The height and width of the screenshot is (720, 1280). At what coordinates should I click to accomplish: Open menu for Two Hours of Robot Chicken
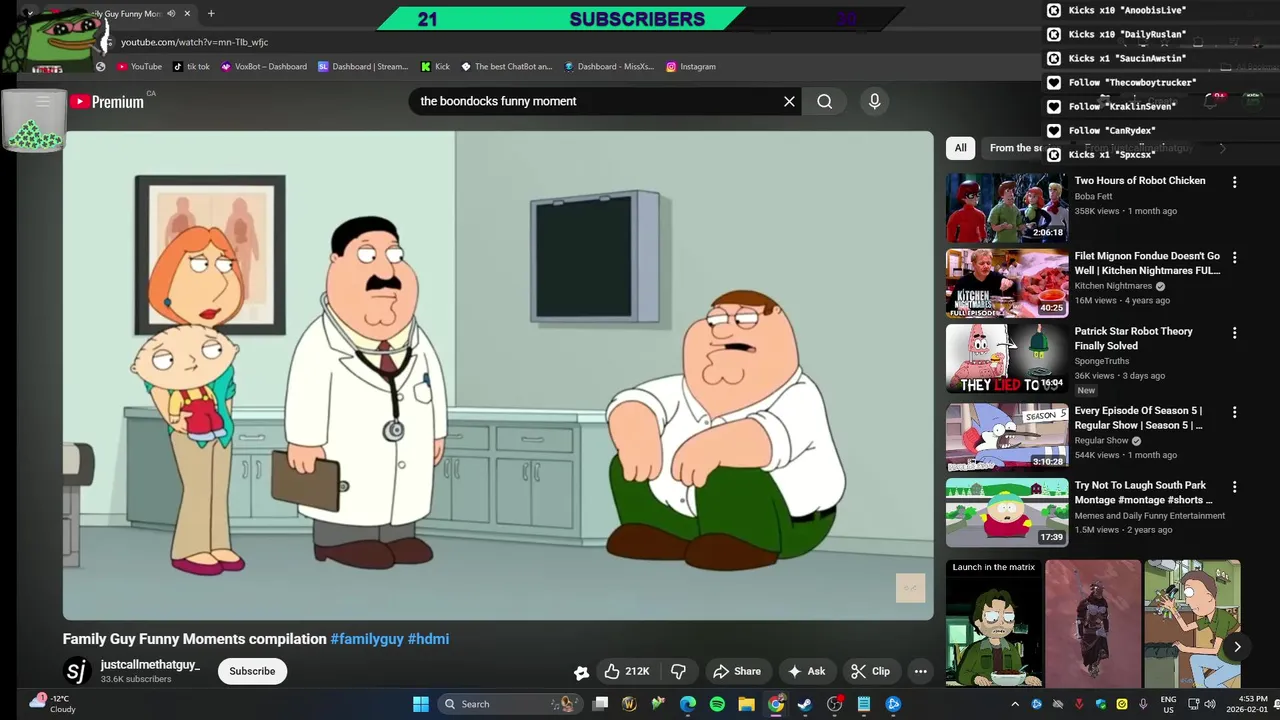click(x=1234, y=182)
